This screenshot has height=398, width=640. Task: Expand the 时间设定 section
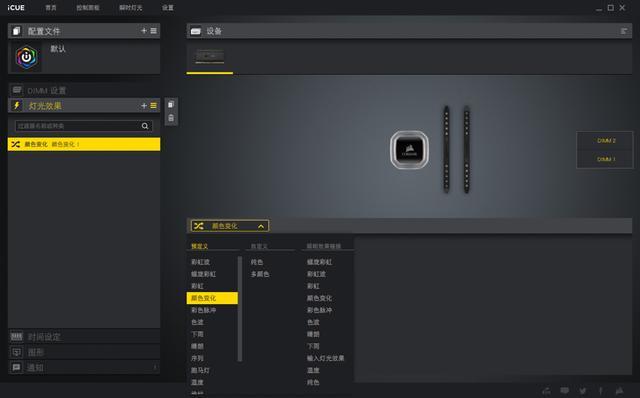pos(84,336)
